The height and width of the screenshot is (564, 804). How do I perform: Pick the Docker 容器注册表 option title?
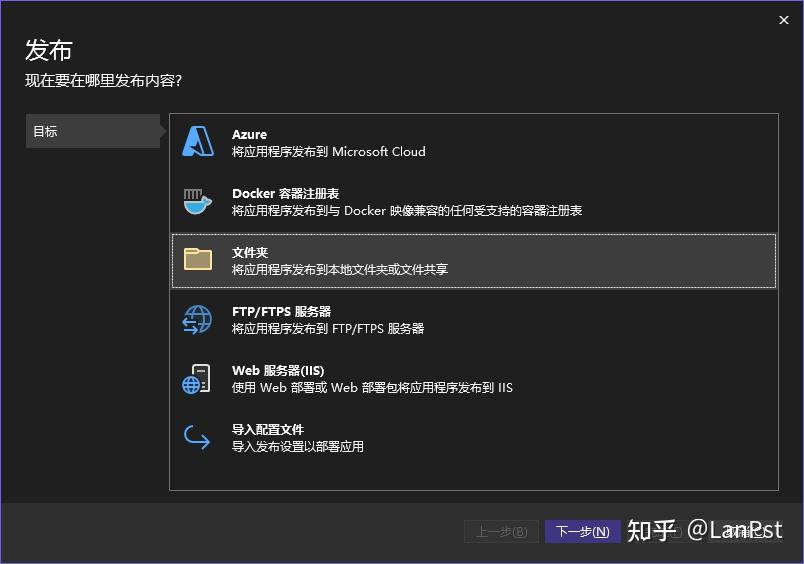click(x=286, y=193)
